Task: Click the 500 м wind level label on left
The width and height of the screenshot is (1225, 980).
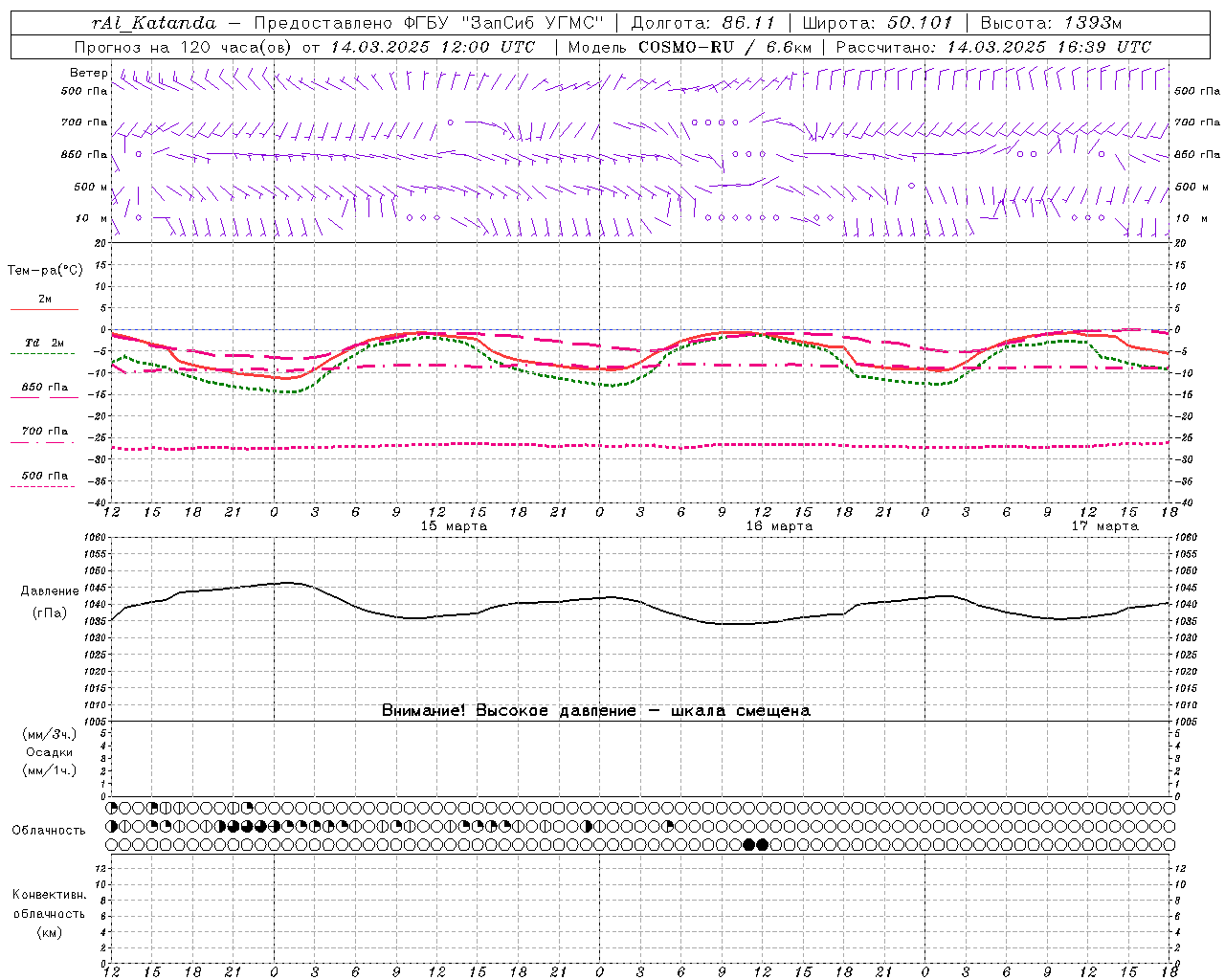Action: coord(91,187)
